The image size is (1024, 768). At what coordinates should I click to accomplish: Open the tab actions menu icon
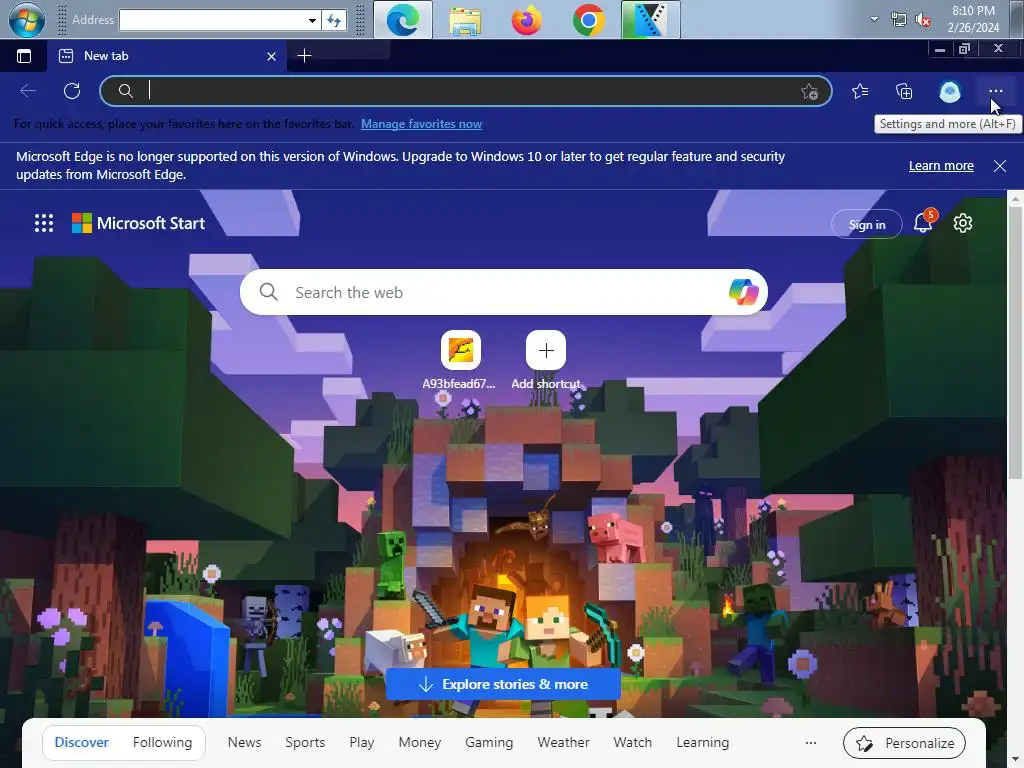pos(24,56)
